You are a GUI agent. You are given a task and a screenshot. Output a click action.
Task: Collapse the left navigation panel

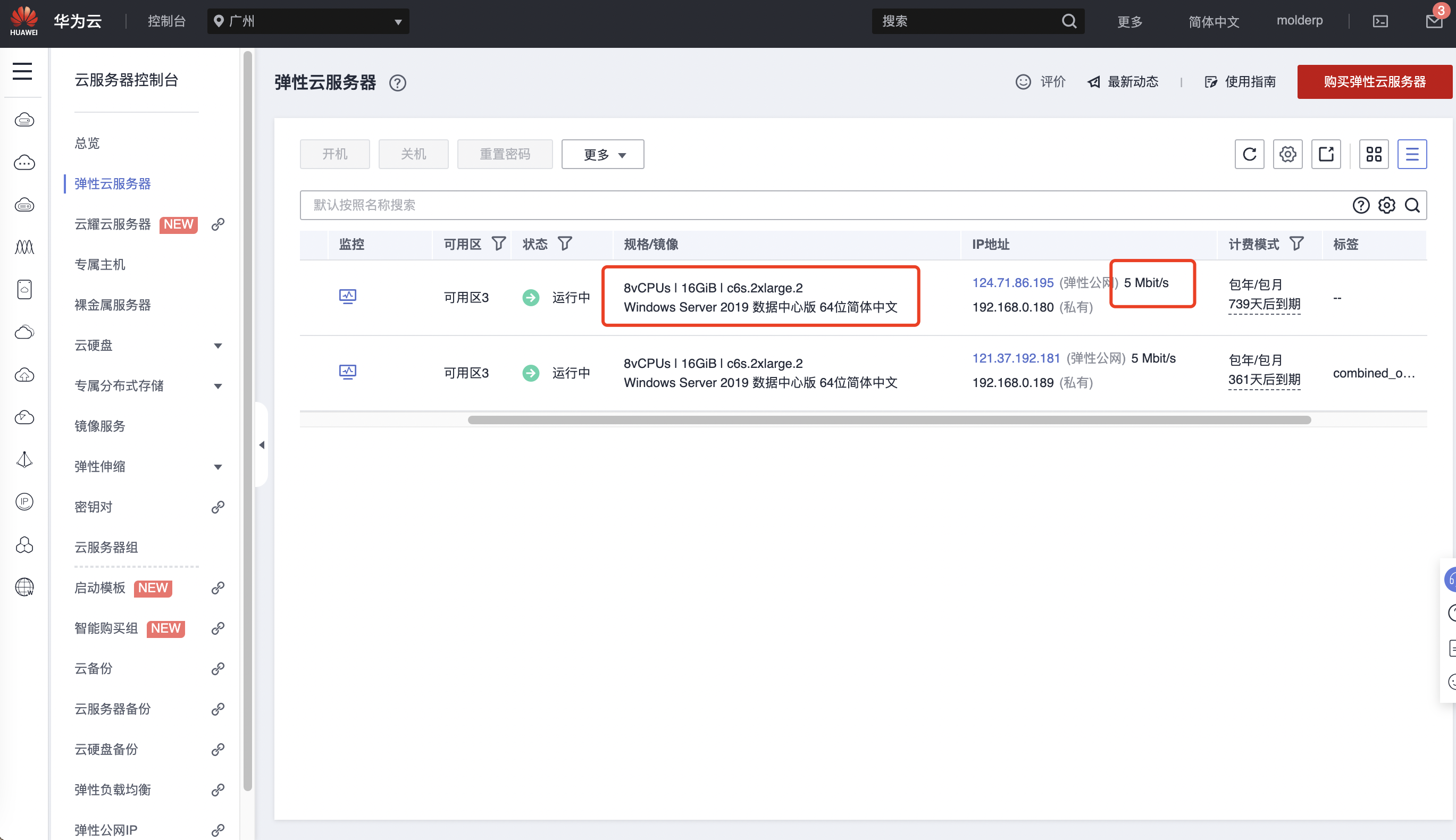pos(262,445)
